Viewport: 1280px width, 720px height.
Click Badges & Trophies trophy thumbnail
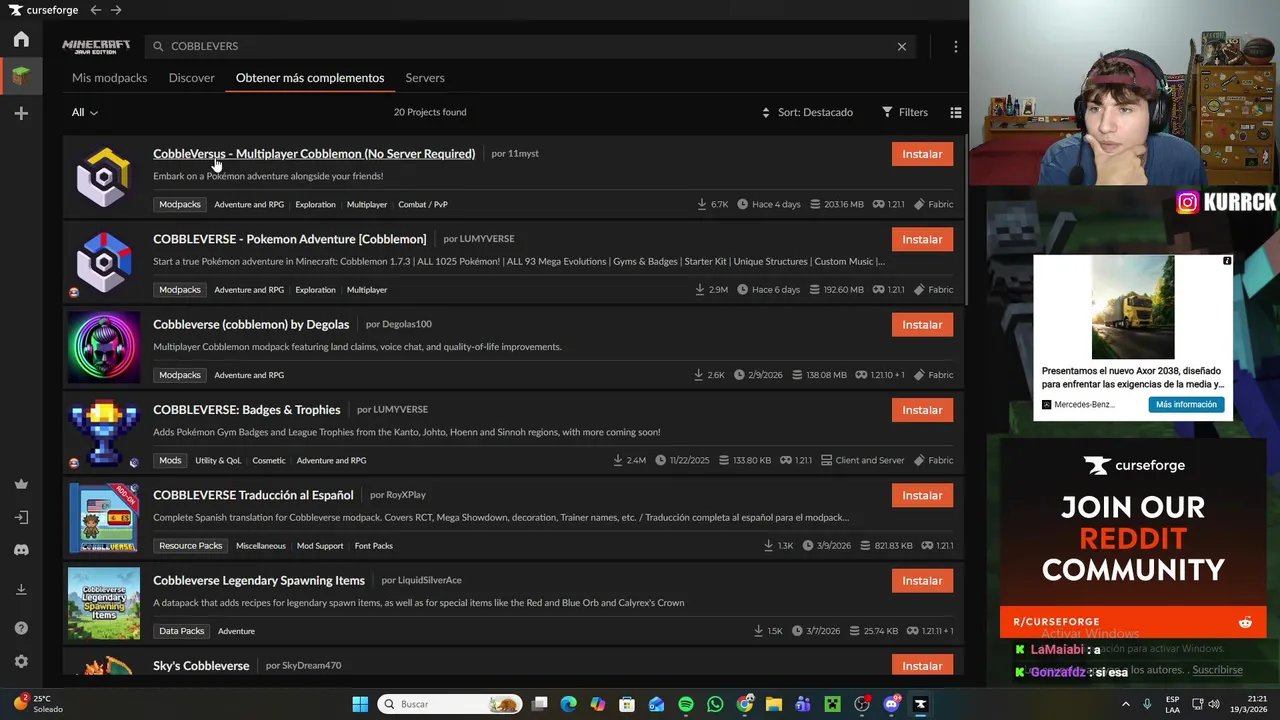(104, 433)
